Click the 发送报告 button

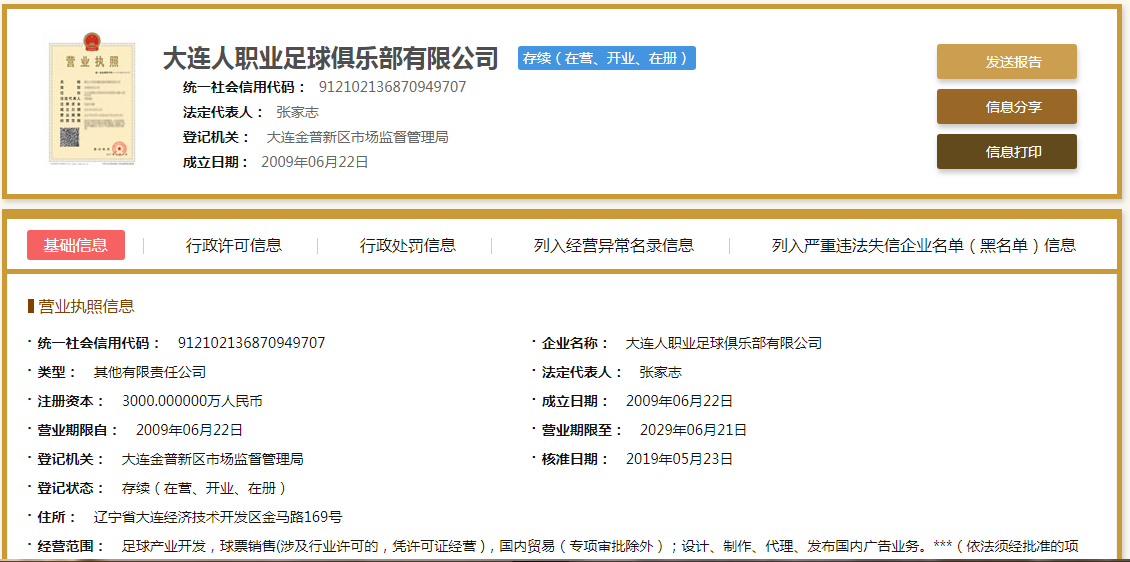1007,62
